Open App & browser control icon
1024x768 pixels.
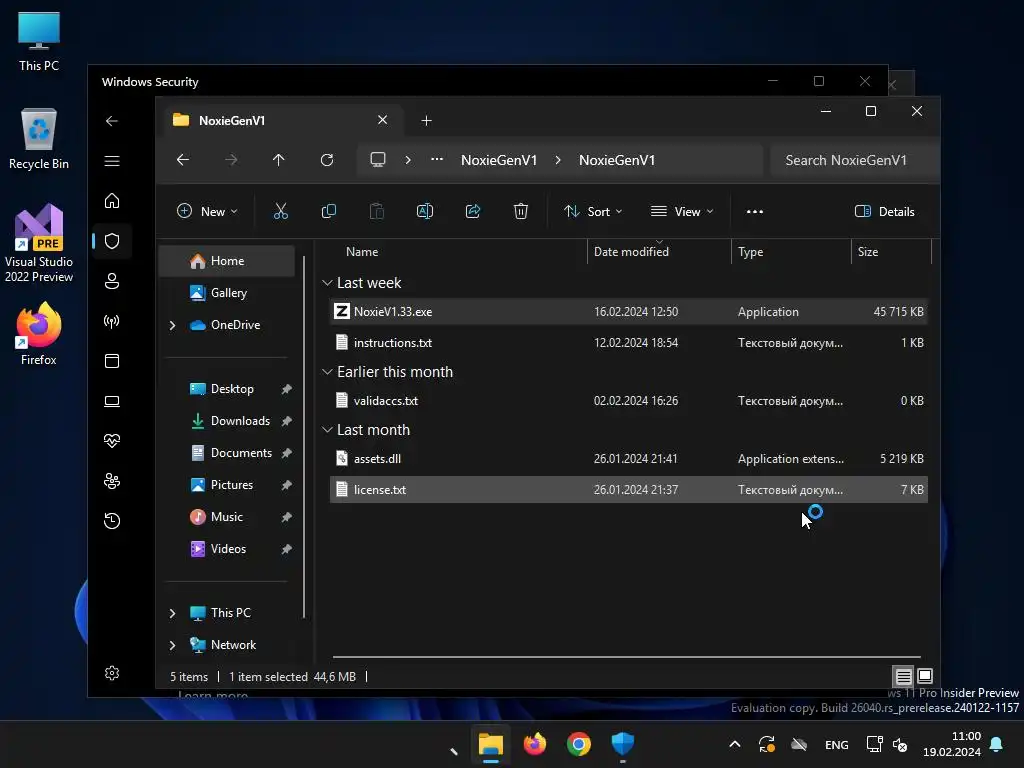pos(112,361)
